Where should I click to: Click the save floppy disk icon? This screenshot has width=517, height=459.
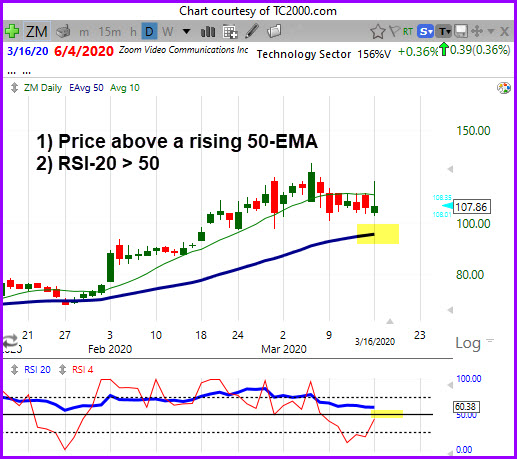(x=461, y=32)
